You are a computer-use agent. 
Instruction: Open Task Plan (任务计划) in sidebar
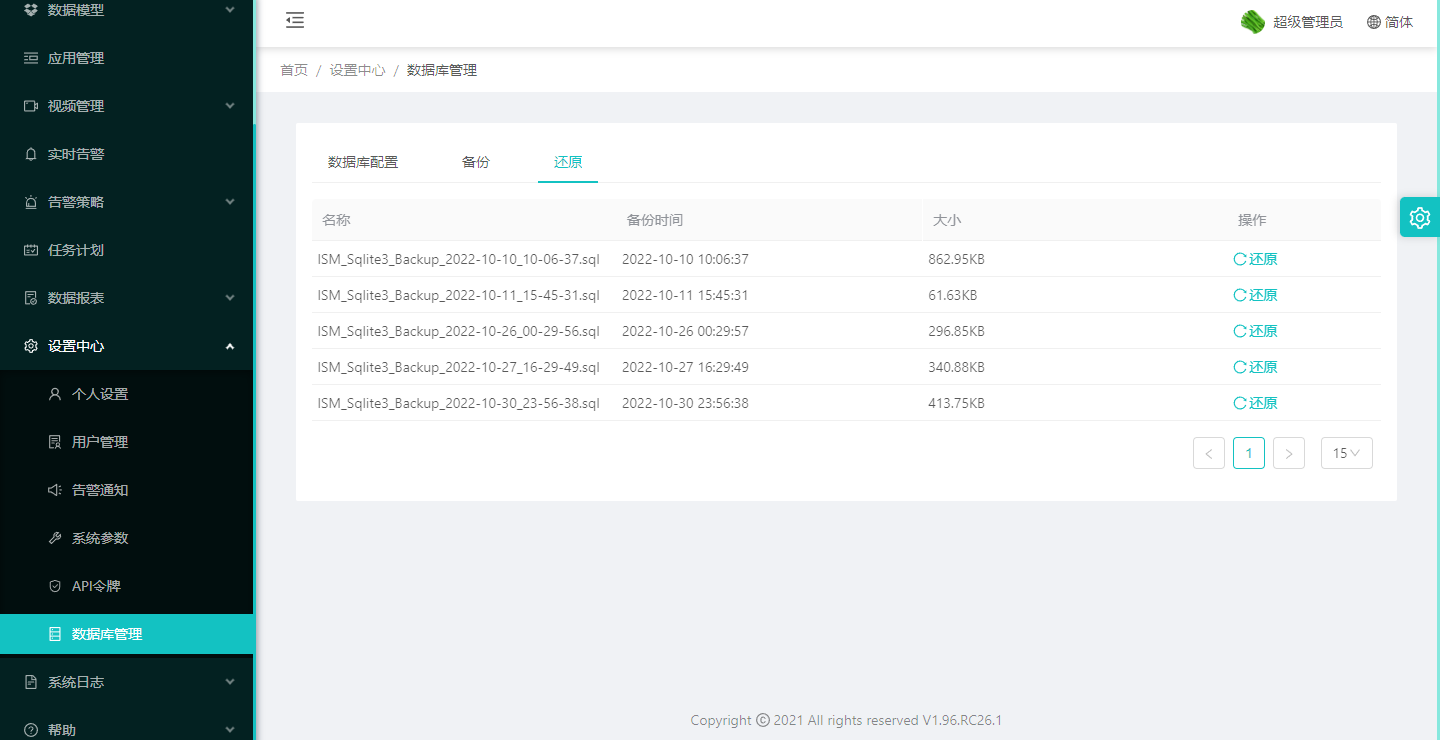(76, 250)
